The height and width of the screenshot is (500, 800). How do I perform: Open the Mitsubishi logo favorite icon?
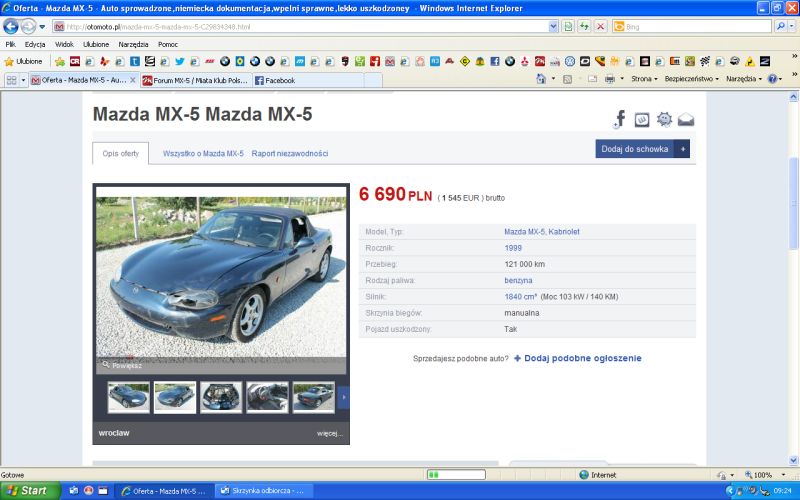(524, 62)
